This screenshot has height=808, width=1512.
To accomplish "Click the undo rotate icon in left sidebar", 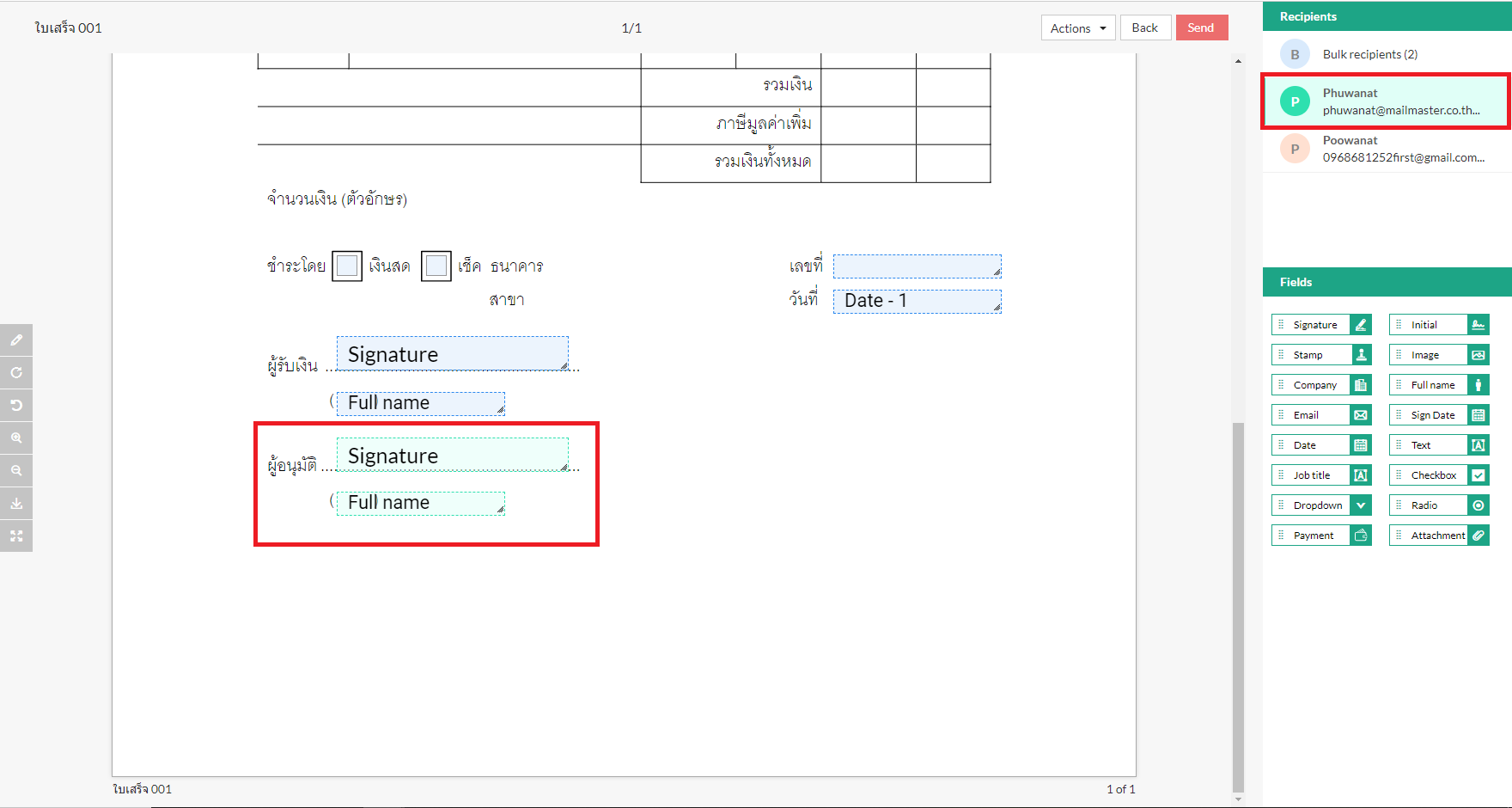I will (16, 406).
